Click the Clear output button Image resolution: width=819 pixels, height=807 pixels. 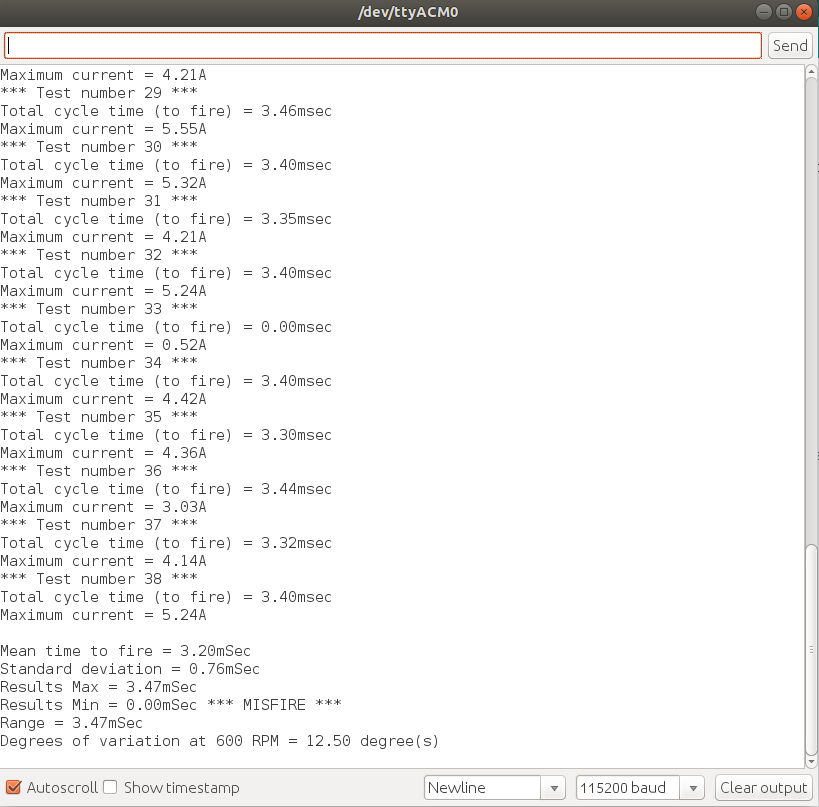click(764, 787)
